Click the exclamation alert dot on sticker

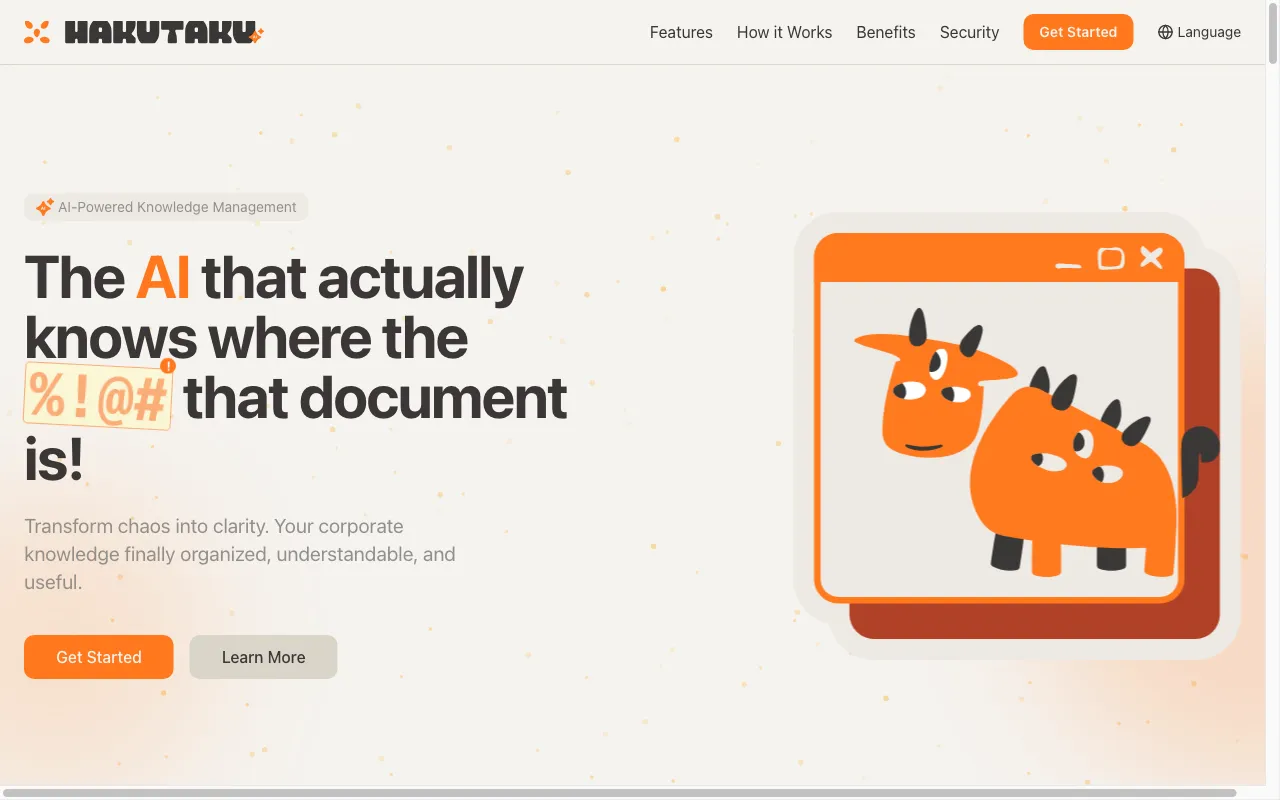point(168,366)
